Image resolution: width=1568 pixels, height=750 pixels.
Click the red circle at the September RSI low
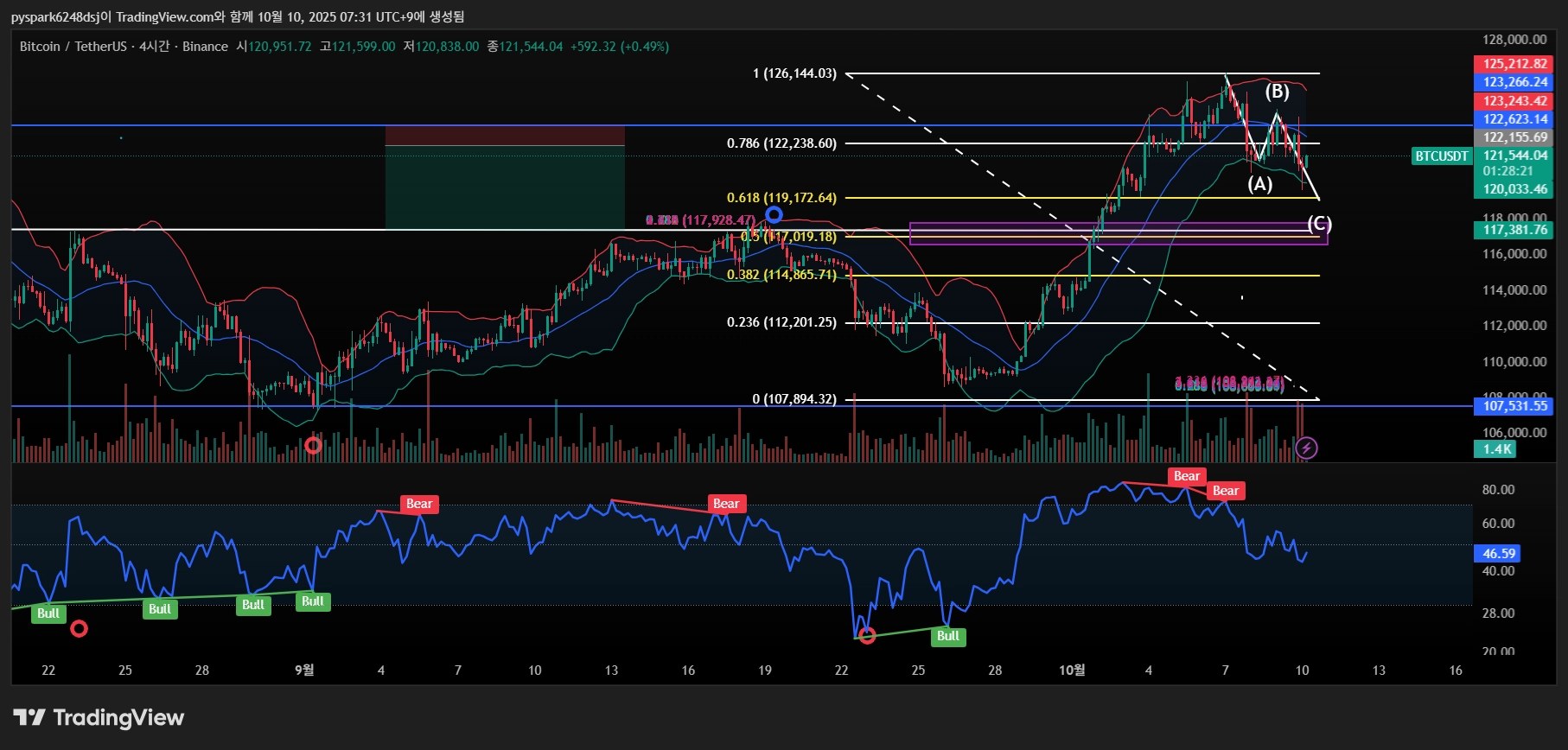pyautogui.click(x=867, y=635)
